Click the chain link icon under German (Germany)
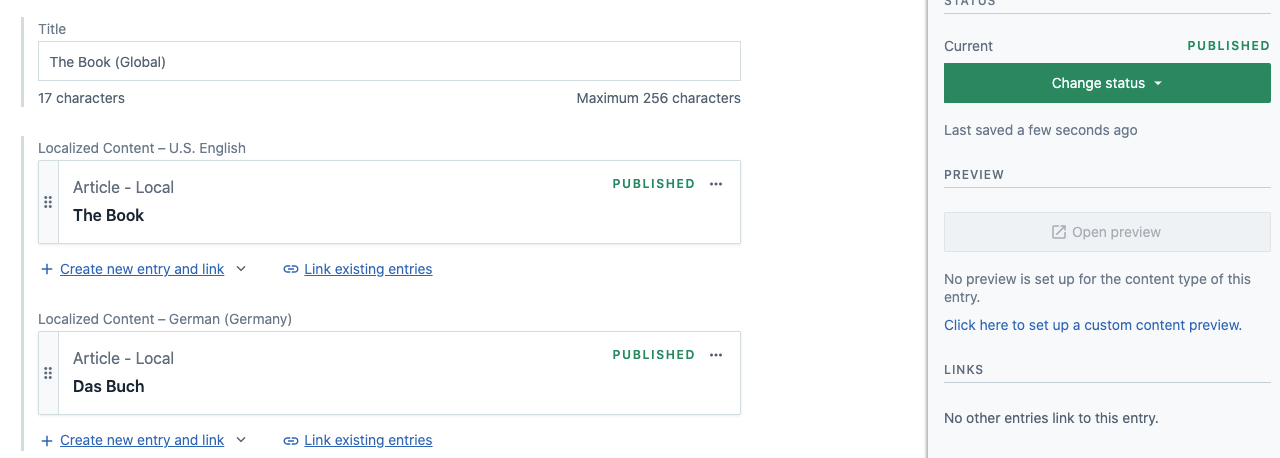 coord(291,440)
